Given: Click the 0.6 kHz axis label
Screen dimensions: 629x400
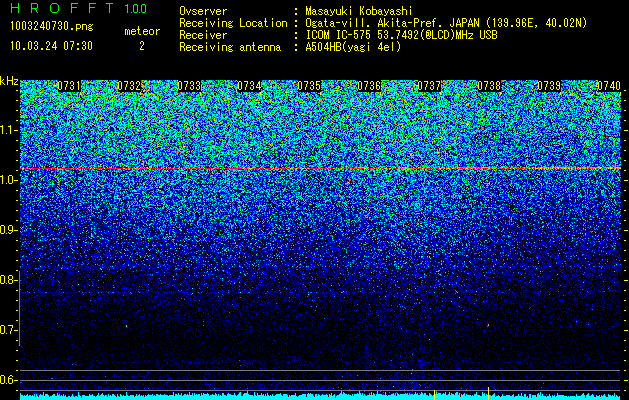Looking at the screenshot, I should click(x=8, y=380).
